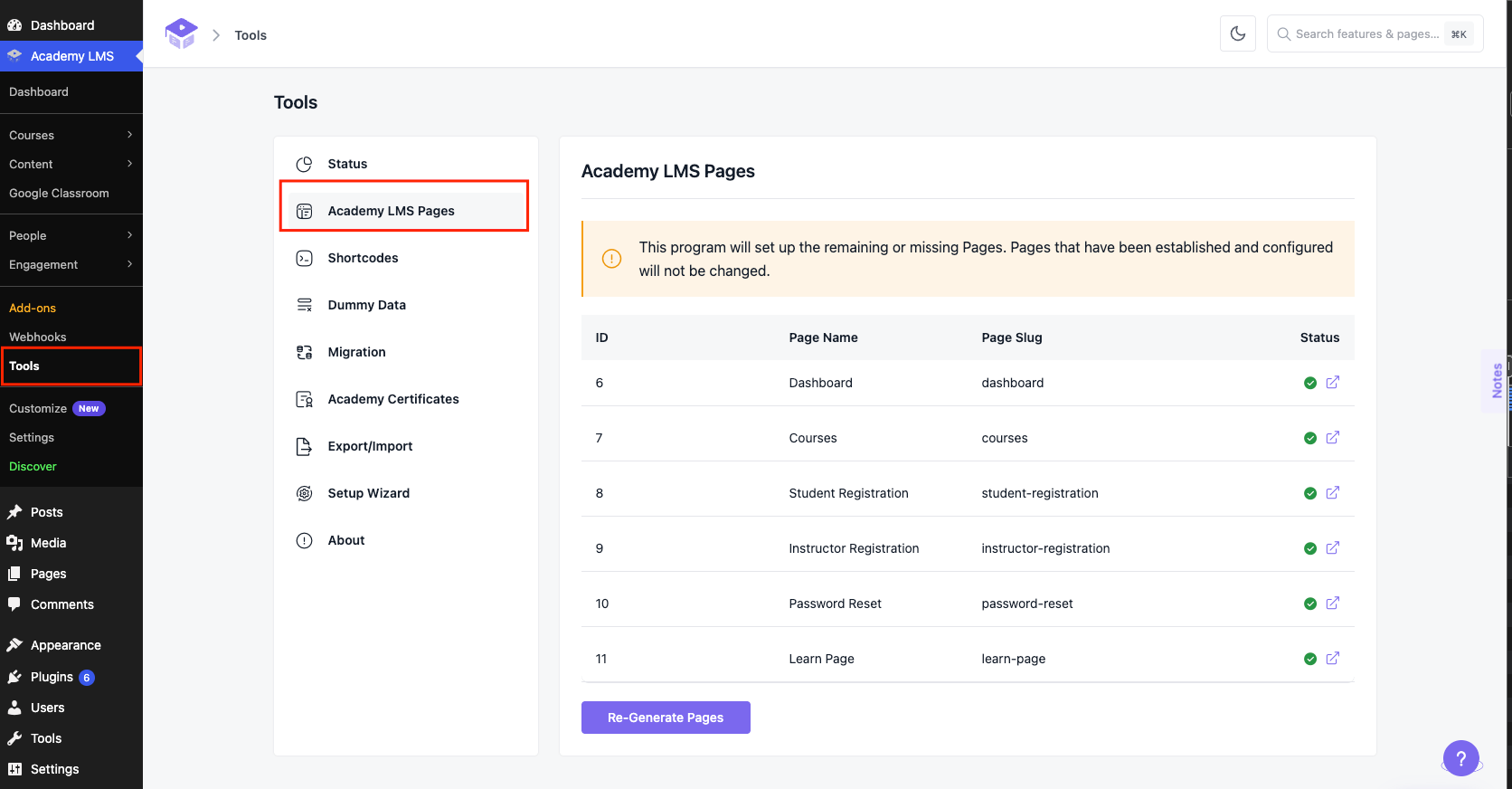The width and height of the screenshot is (1512, 789).
Task: Click green status check for Password Reset
Action: (1310, 604)
